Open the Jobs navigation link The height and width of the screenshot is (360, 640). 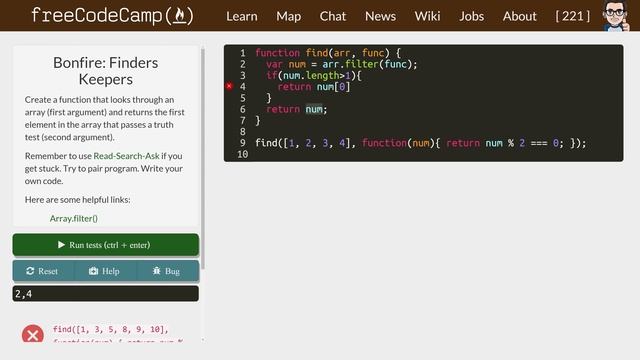pos(471,16)
